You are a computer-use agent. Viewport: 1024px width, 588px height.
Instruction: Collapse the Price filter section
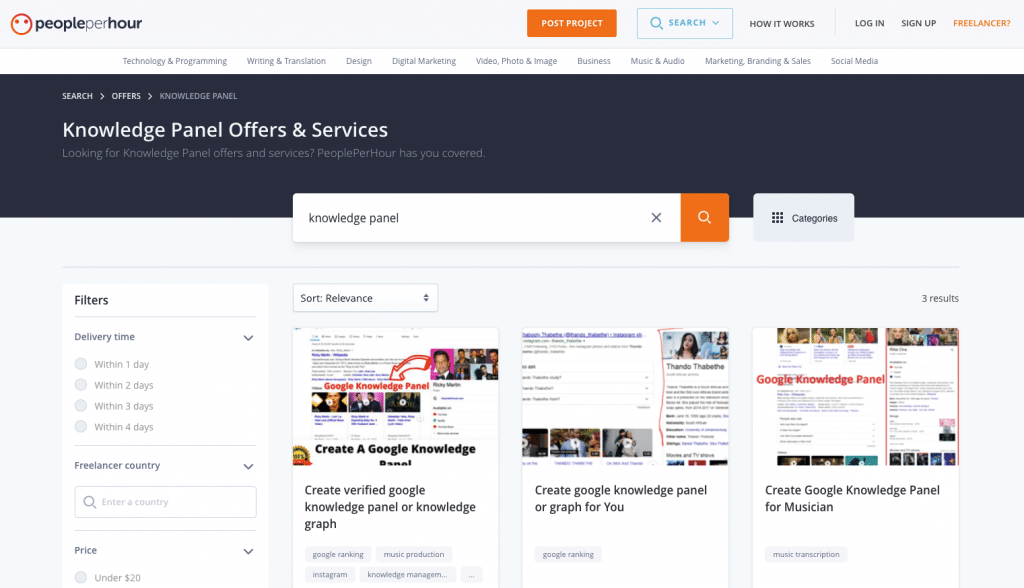point(248,551)
